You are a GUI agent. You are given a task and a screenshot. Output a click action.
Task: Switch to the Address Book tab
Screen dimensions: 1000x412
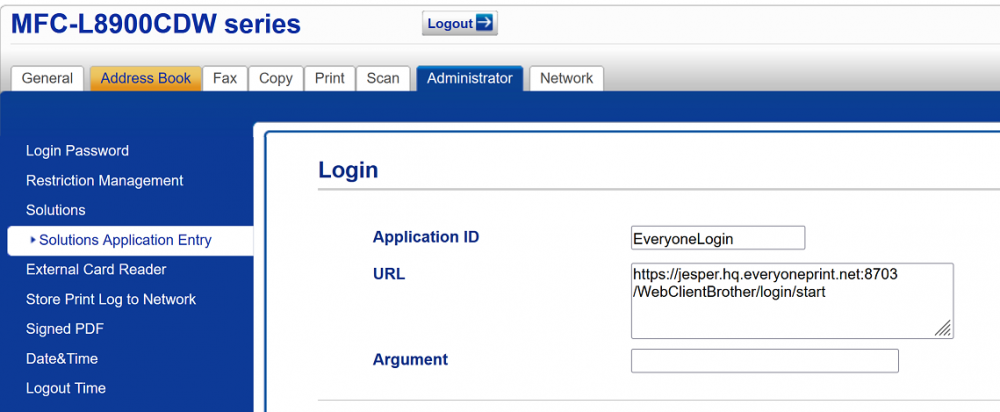point(145,78)
